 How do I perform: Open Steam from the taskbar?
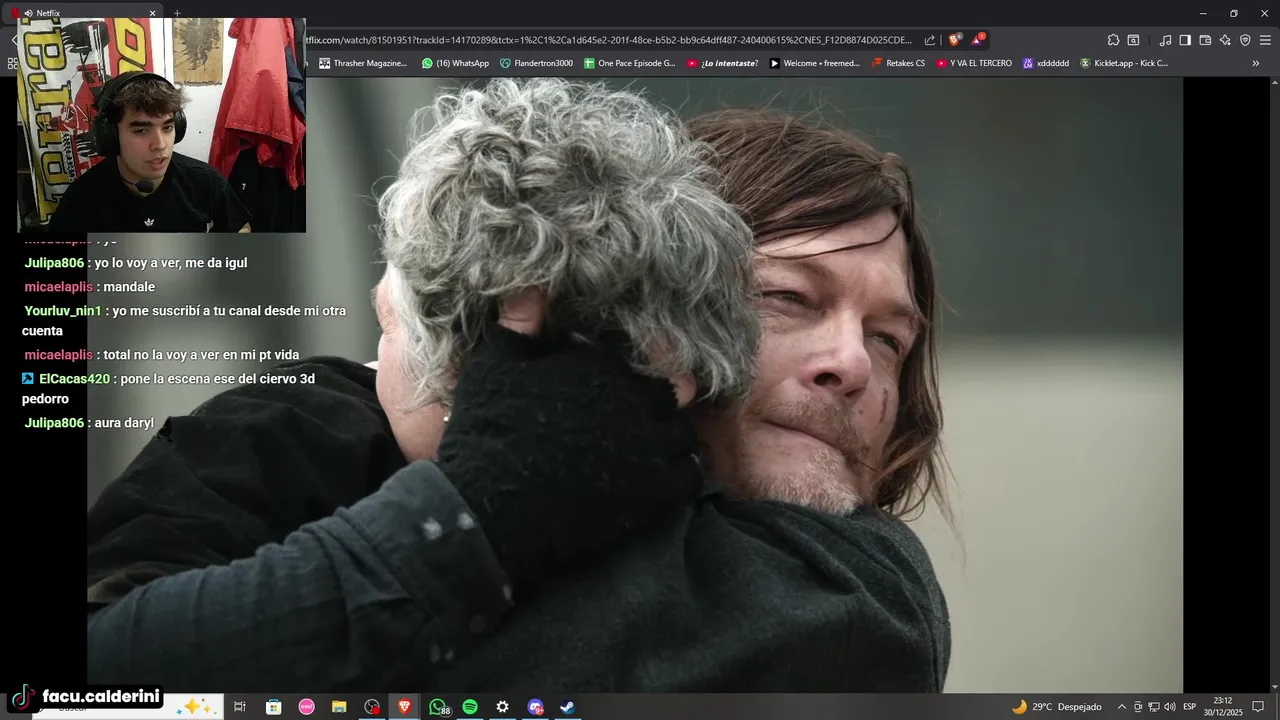point(567,707)
